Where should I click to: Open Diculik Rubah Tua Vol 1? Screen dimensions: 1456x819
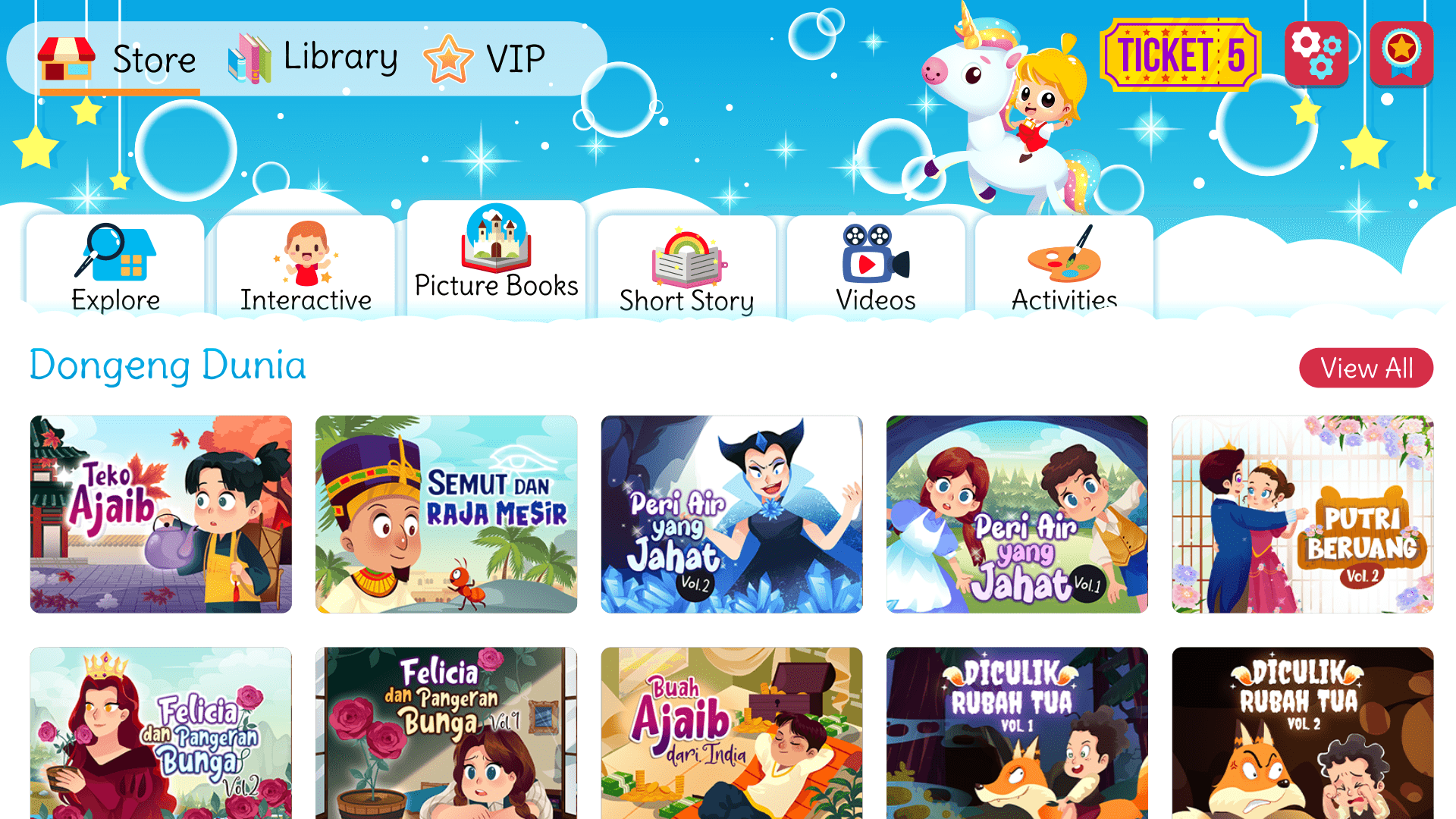[x=1017, y=733]
